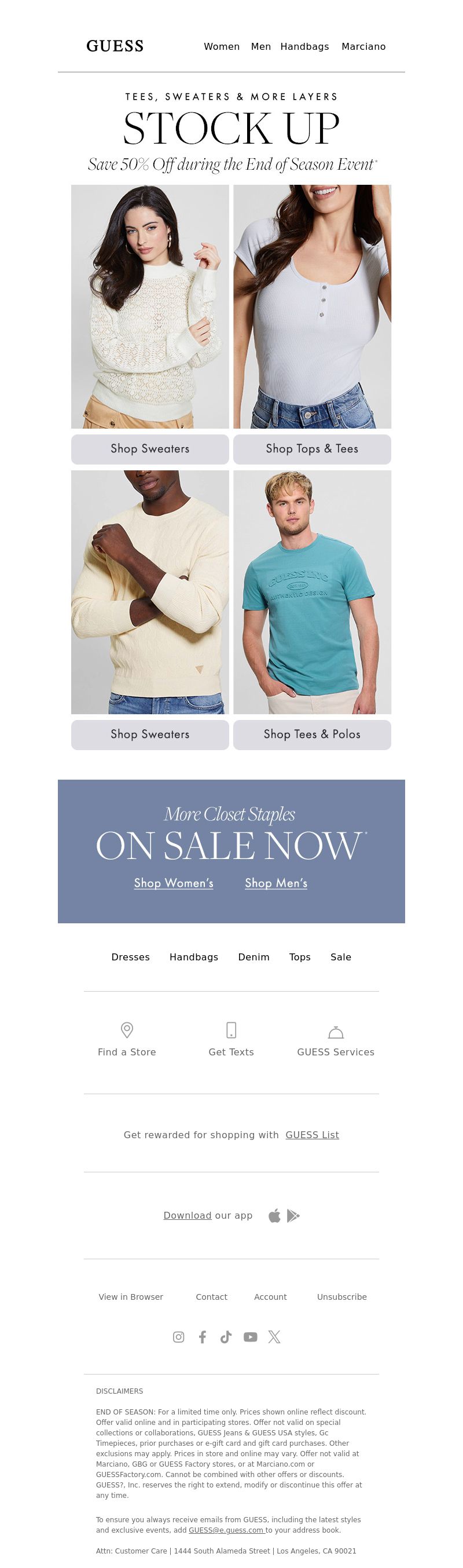Click the Shop Tees & Polos button
The height and width of the screenshot is (1568, 463).
[312, 734]
